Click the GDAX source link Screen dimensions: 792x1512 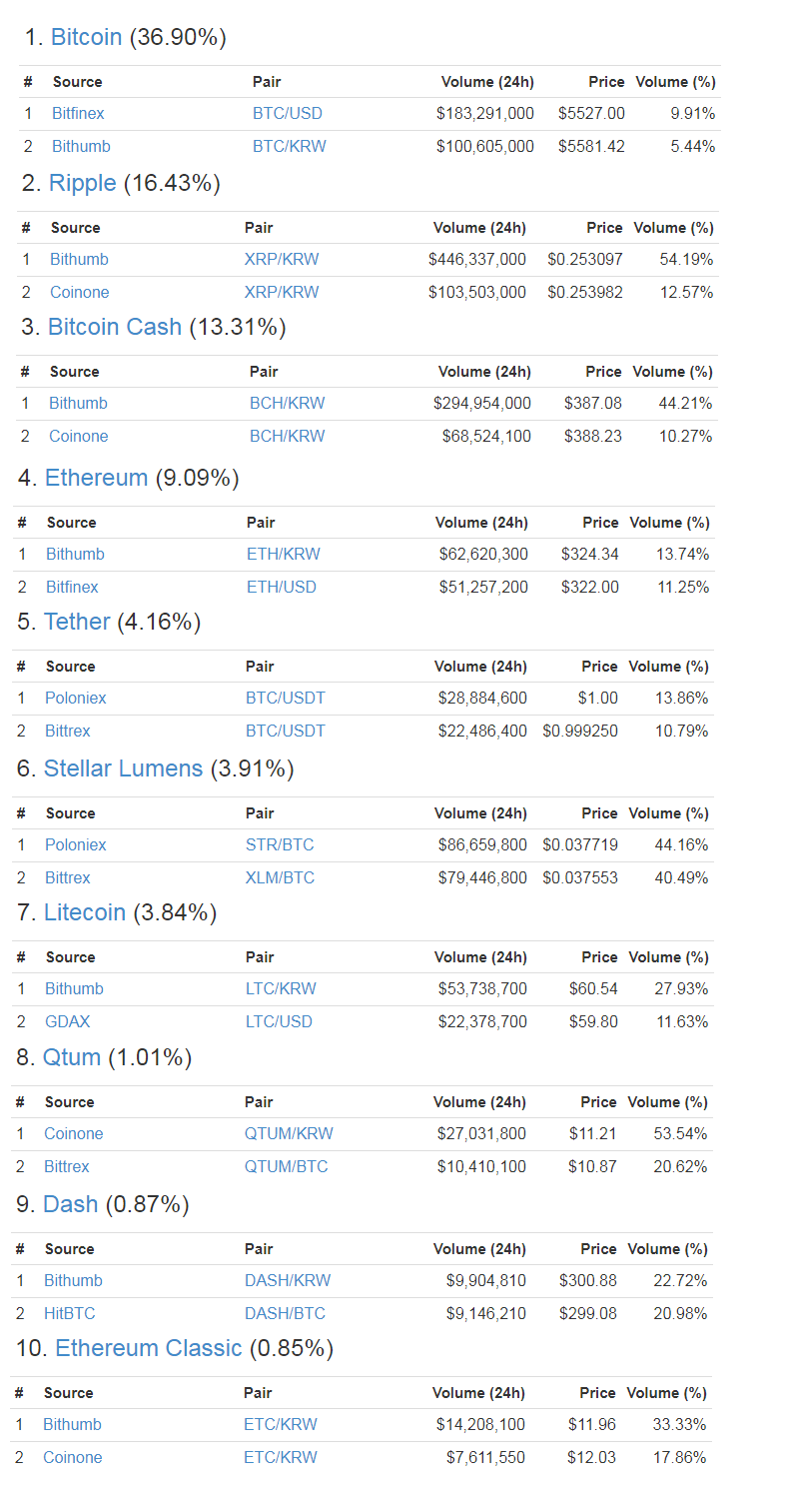(x=68, y=1022)
